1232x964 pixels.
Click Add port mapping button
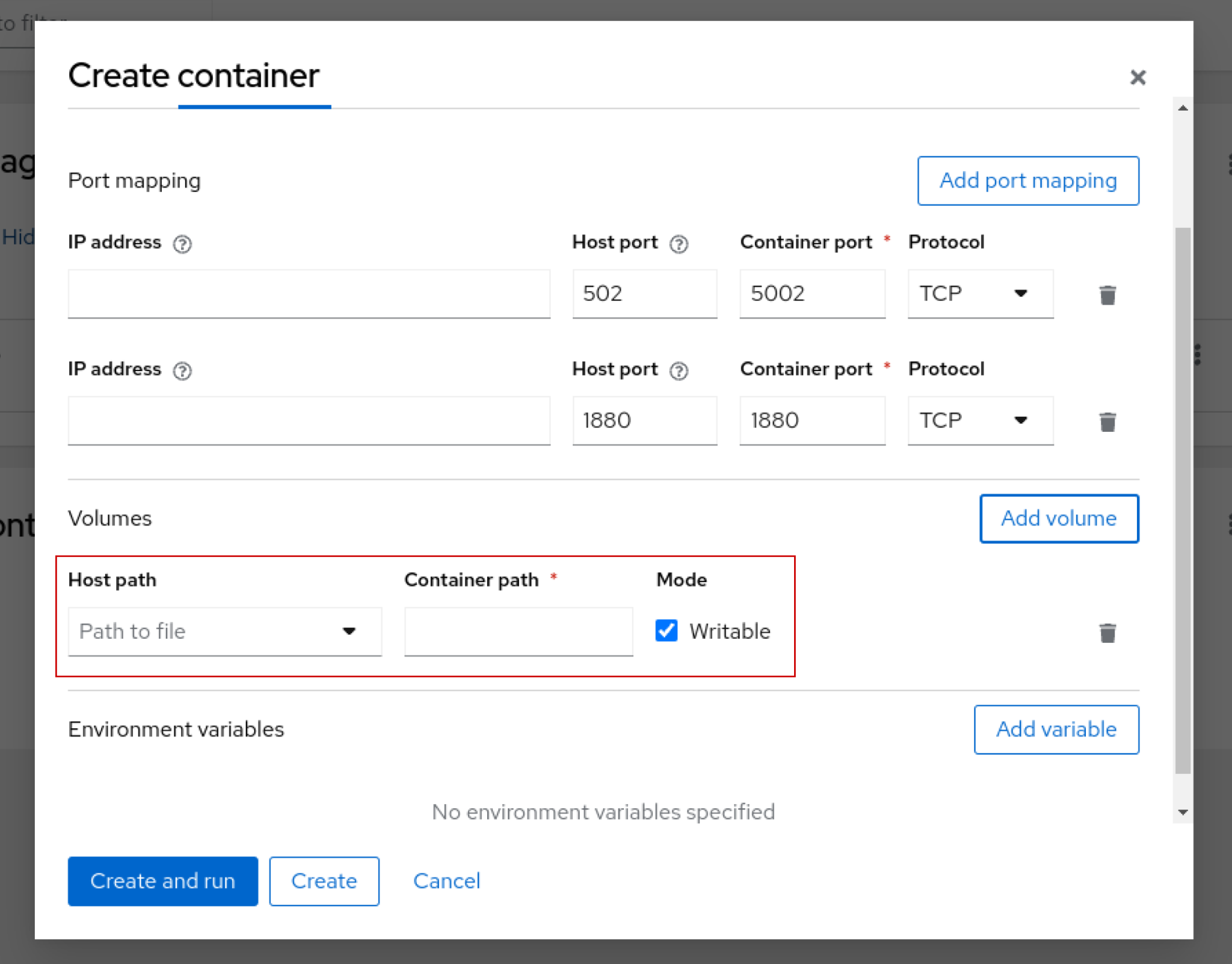coord(1027,180)
